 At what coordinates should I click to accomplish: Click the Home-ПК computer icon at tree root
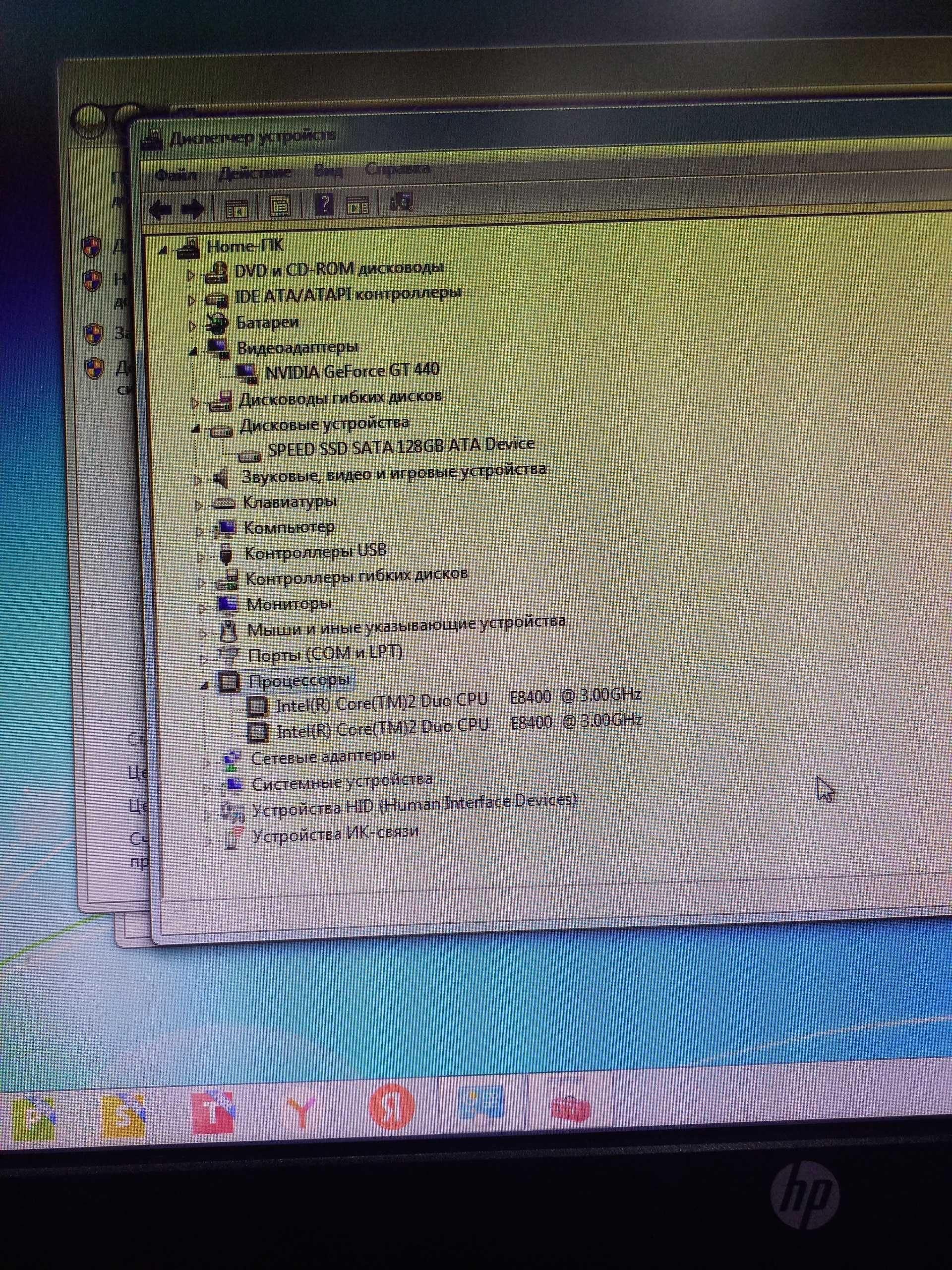point(188,248)
